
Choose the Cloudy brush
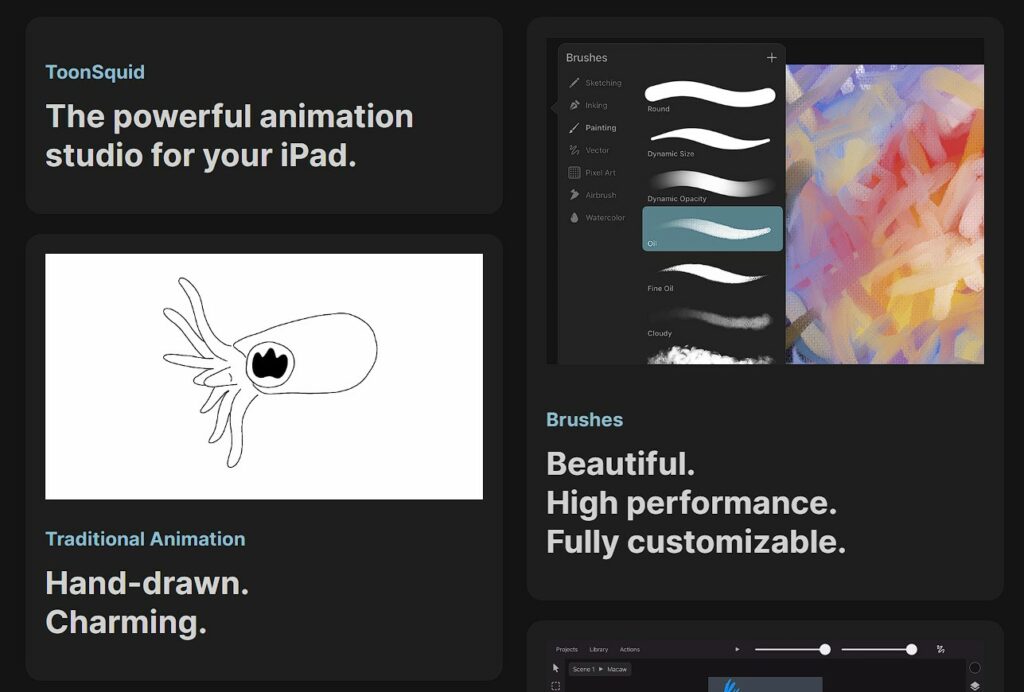tap(712, 320)
